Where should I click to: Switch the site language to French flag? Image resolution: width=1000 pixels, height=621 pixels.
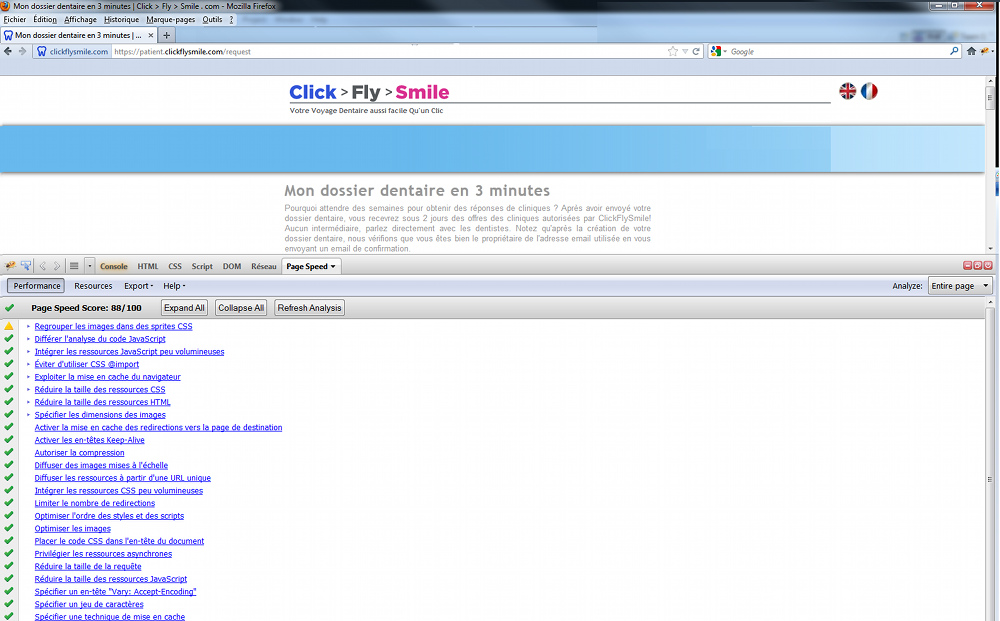coord(869,91)
